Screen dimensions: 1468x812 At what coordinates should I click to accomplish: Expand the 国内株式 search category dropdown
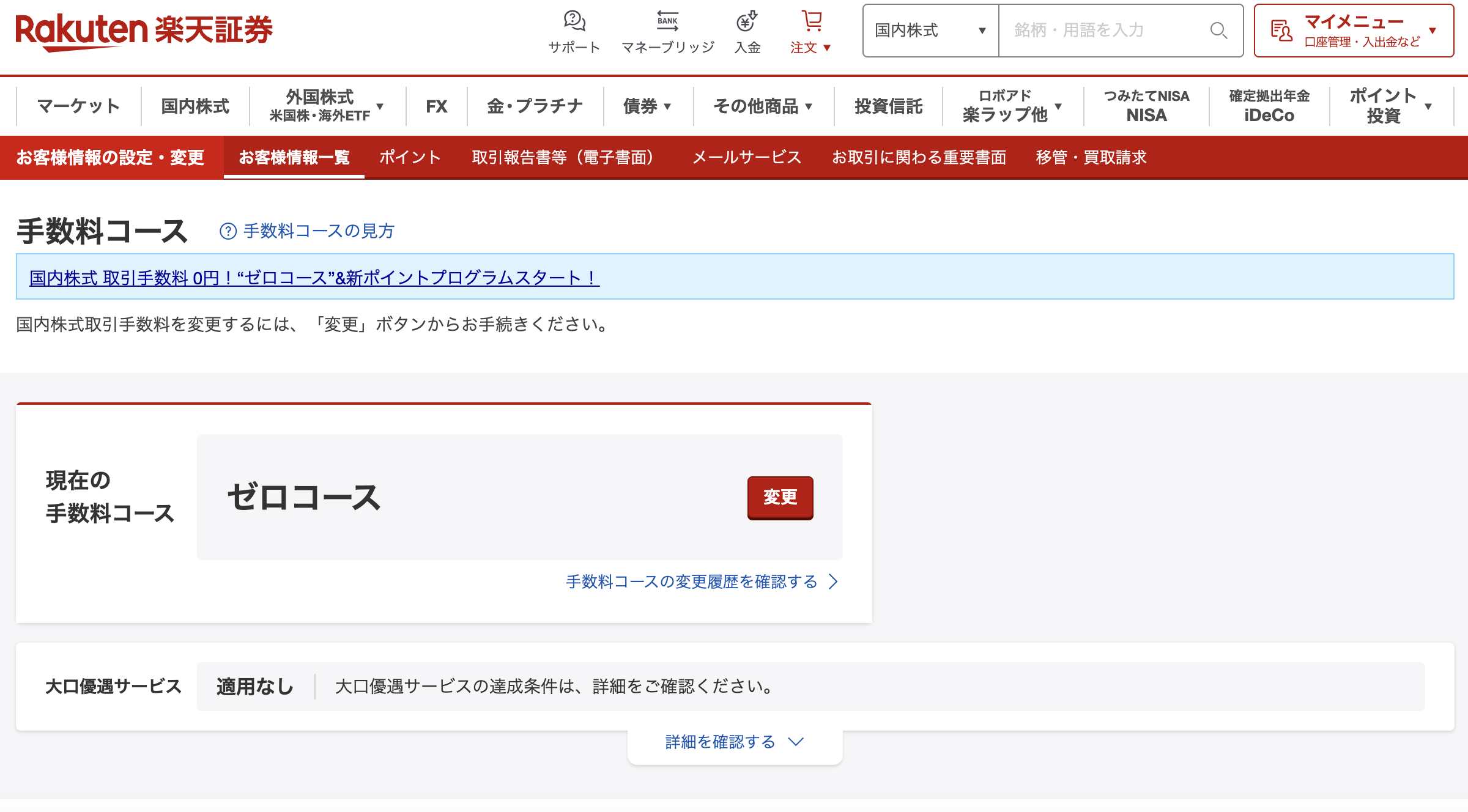point(930,31)
